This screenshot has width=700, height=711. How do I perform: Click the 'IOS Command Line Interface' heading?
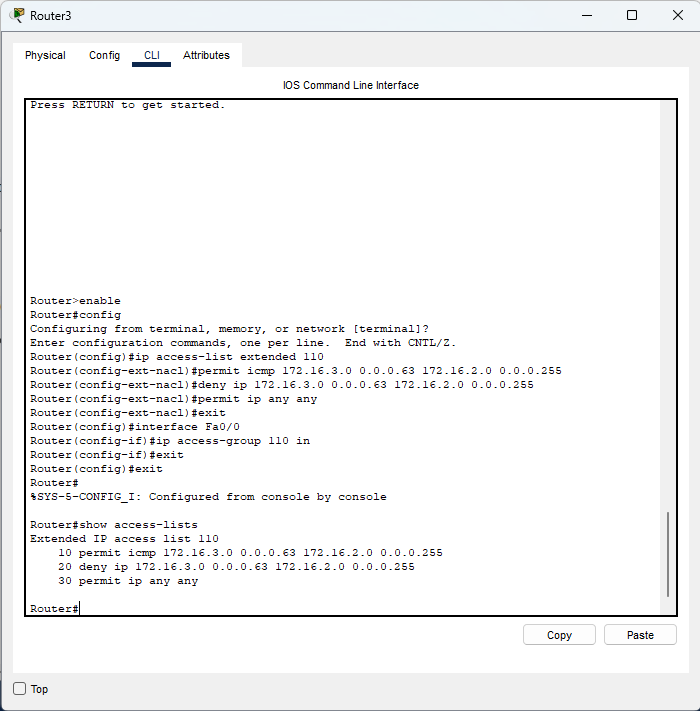click(351, 85)
